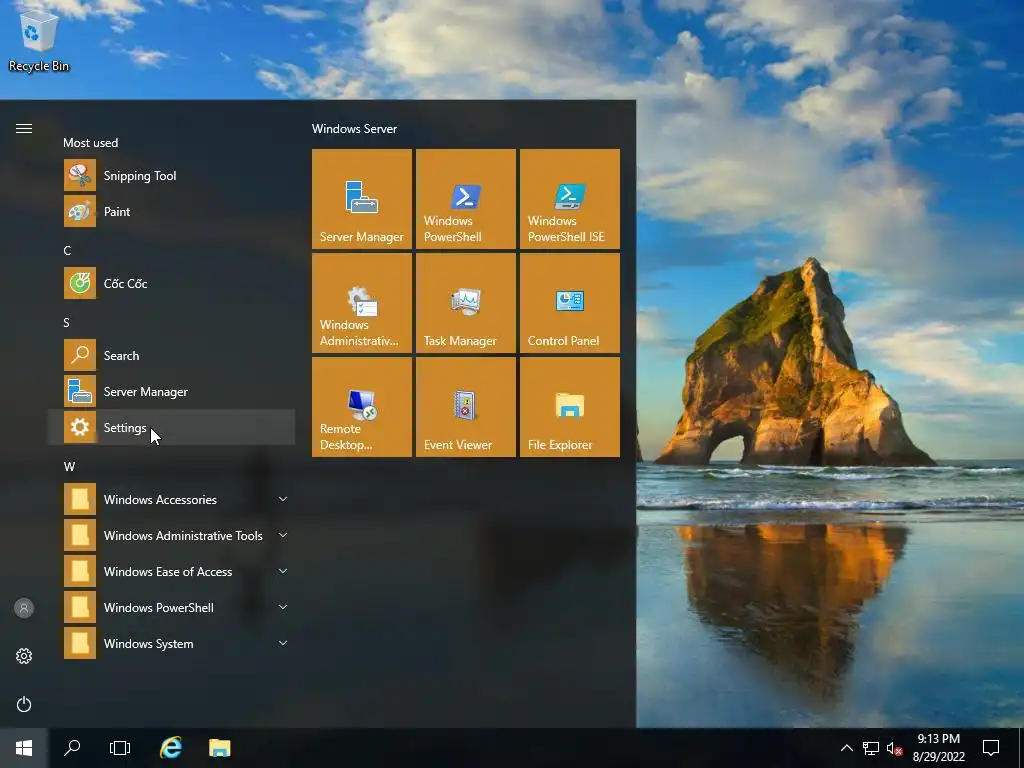Open the clock showing 9:13 PM
The width and height of the screenshot is (1024, 768).
[x=938, y=748]
